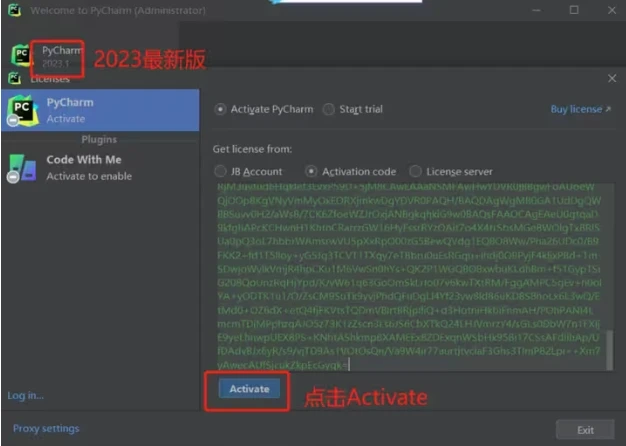Click the Licenses dialog PyCharm icon
626x446 pixels.
click(14, 78)
